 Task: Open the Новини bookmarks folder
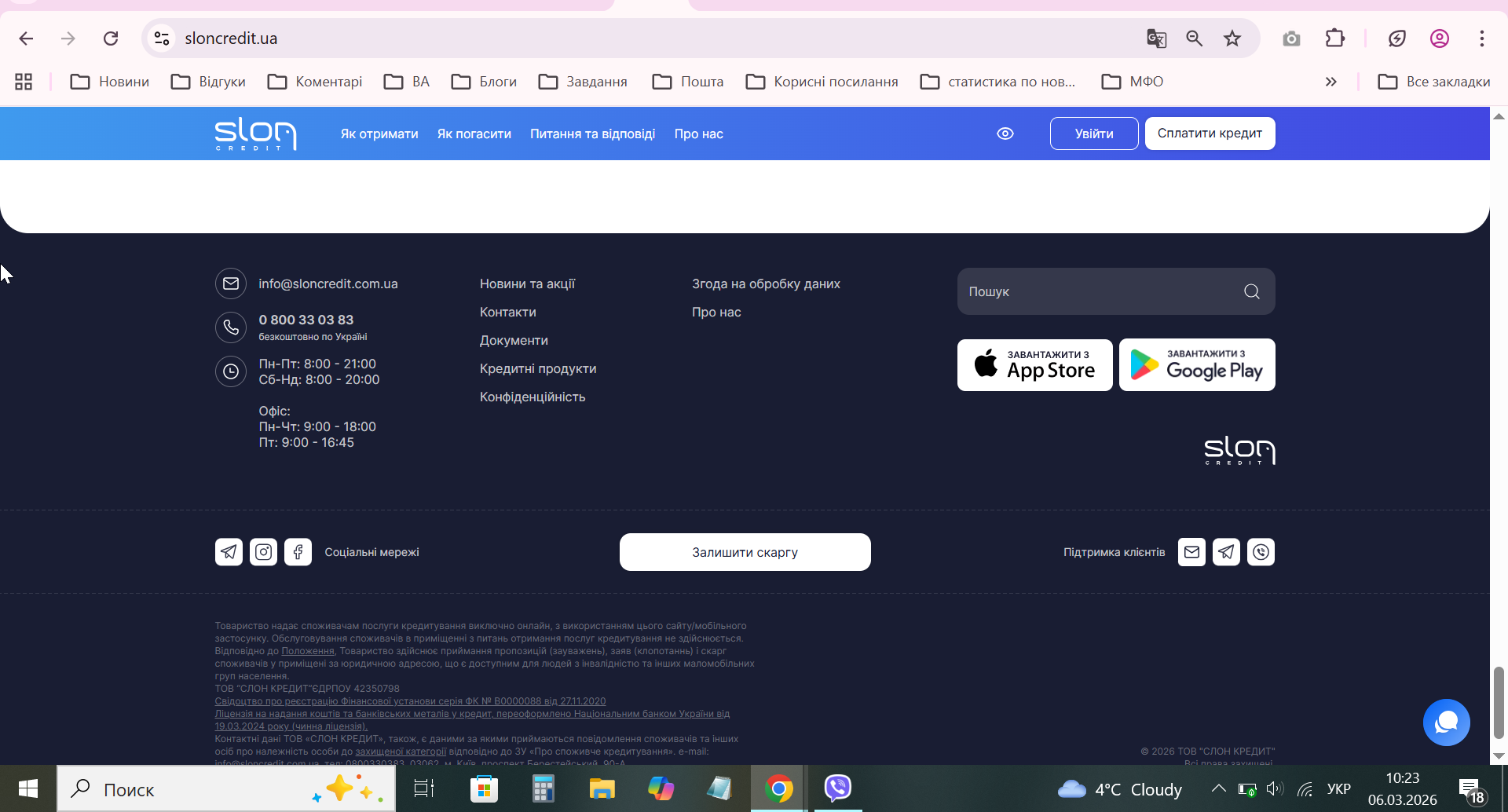coord(110,82)
